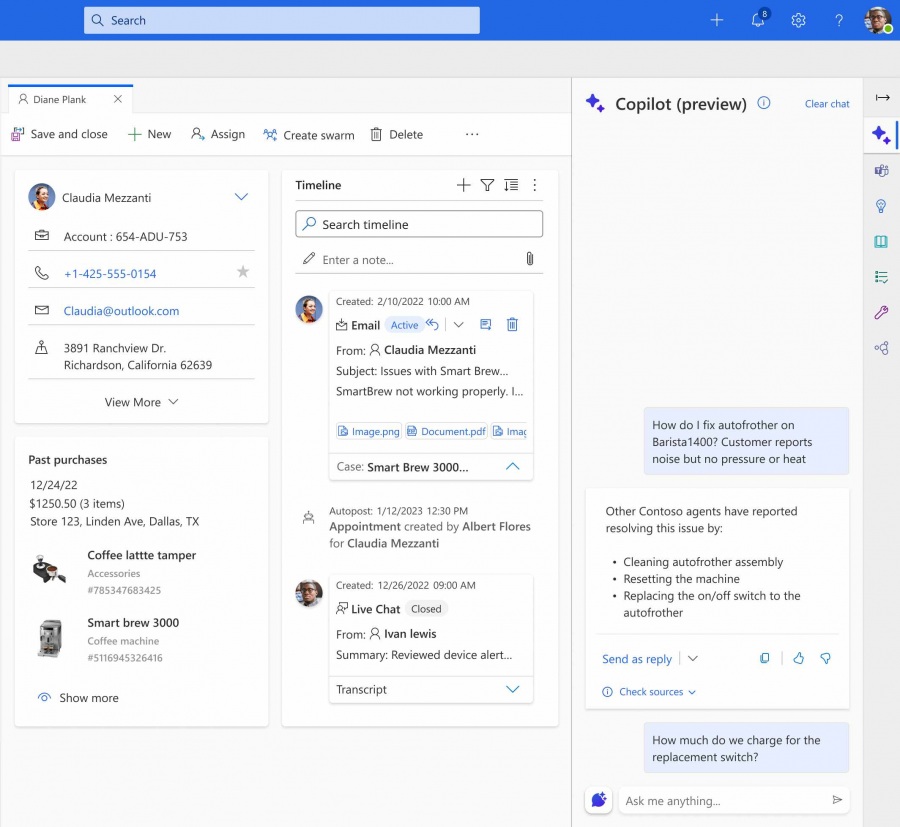Image resolution: width=900 pixels, height=827 pixels.
Task: Give Copilot's answer a thumbs down
Action: pos(825,658)
